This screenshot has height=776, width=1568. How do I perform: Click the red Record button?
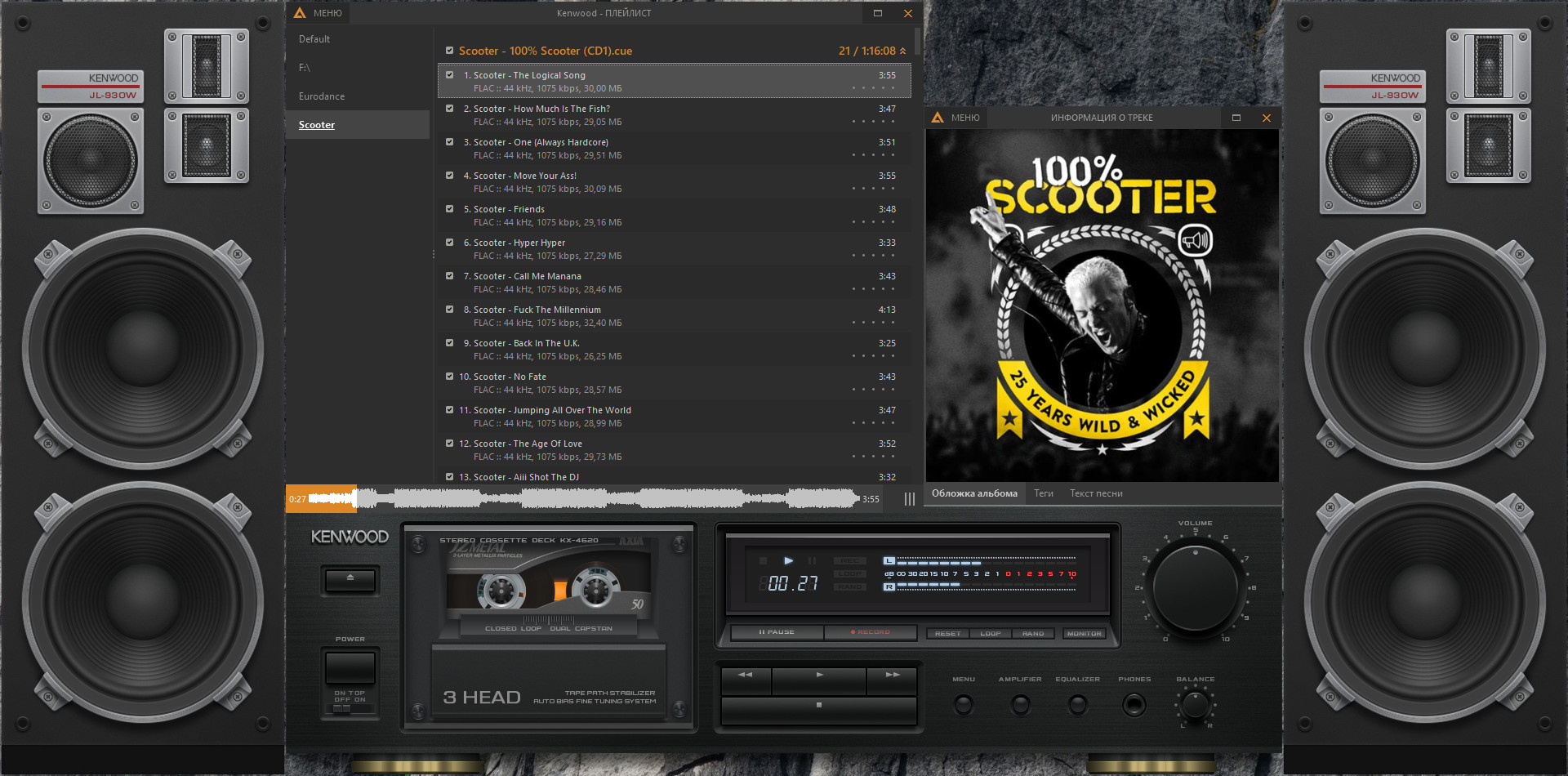(871, 632)
